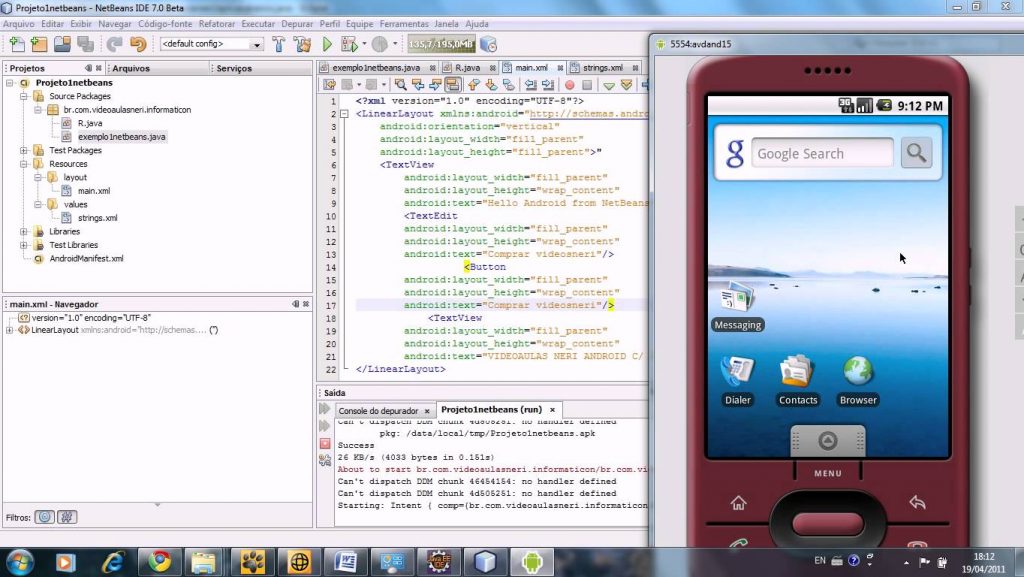Collapse the code fold at LinearLayout line
Viewport: 1024px width, 577px height.
[344, 114]
